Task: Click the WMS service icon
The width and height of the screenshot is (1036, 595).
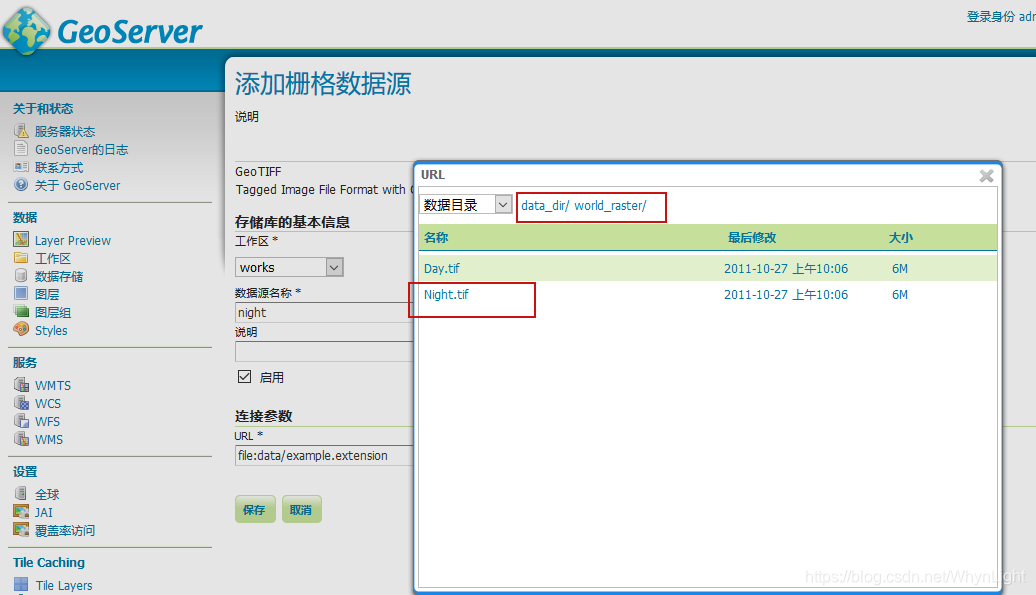Action: [21, 438]
